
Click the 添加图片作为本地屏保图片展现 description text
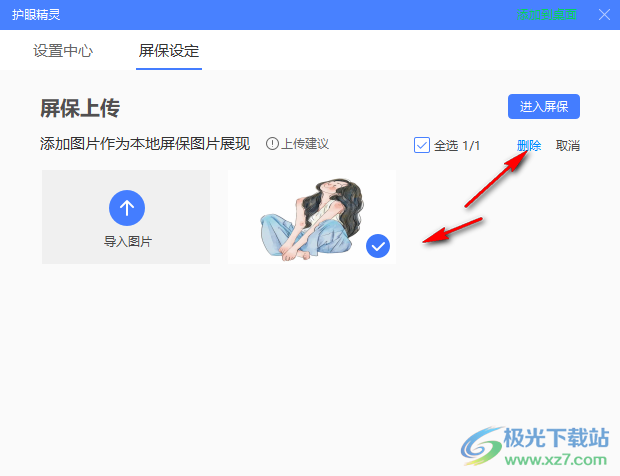(x=145, y=144)
